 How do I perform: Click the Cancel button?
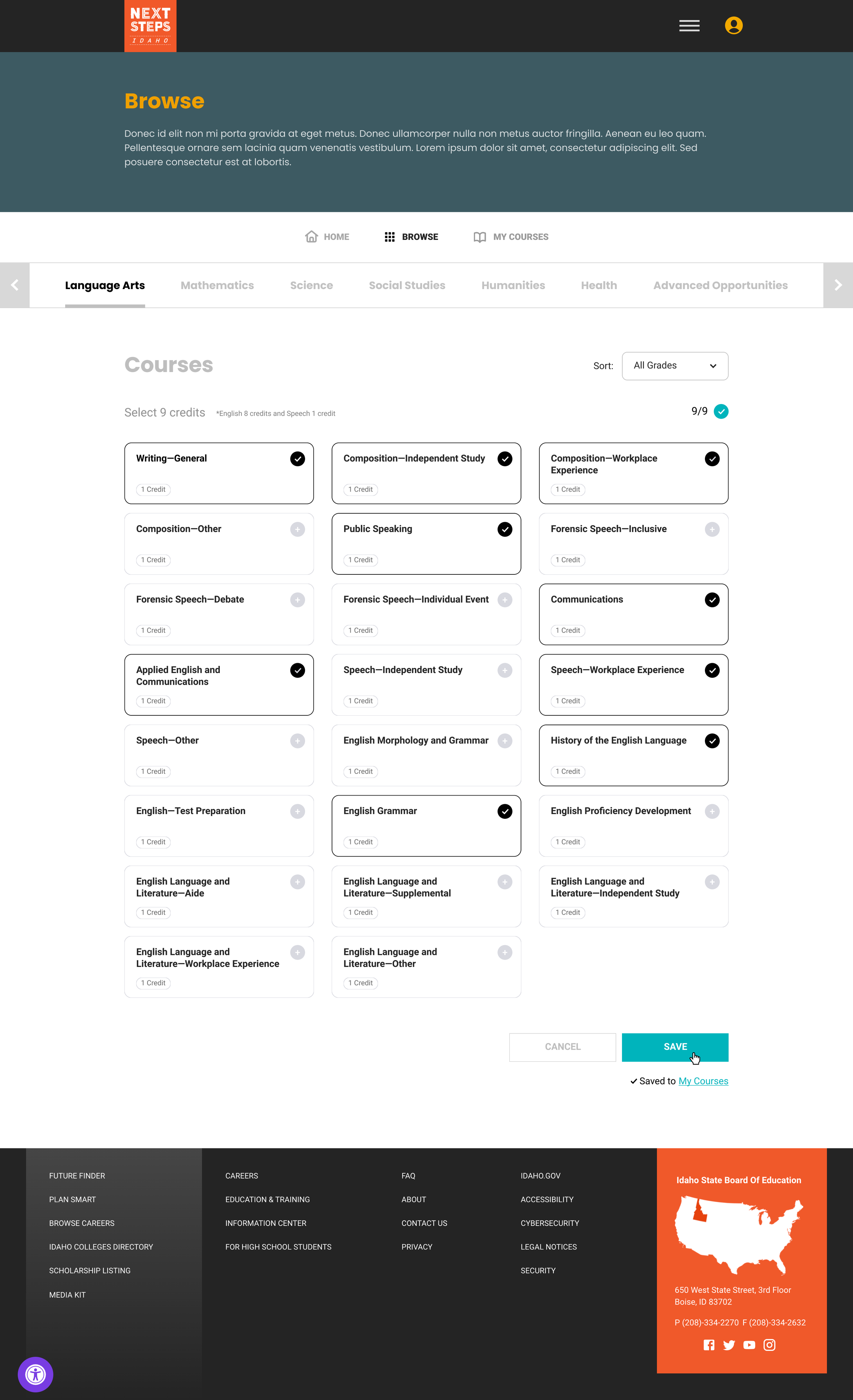[x=562, y=1047]
